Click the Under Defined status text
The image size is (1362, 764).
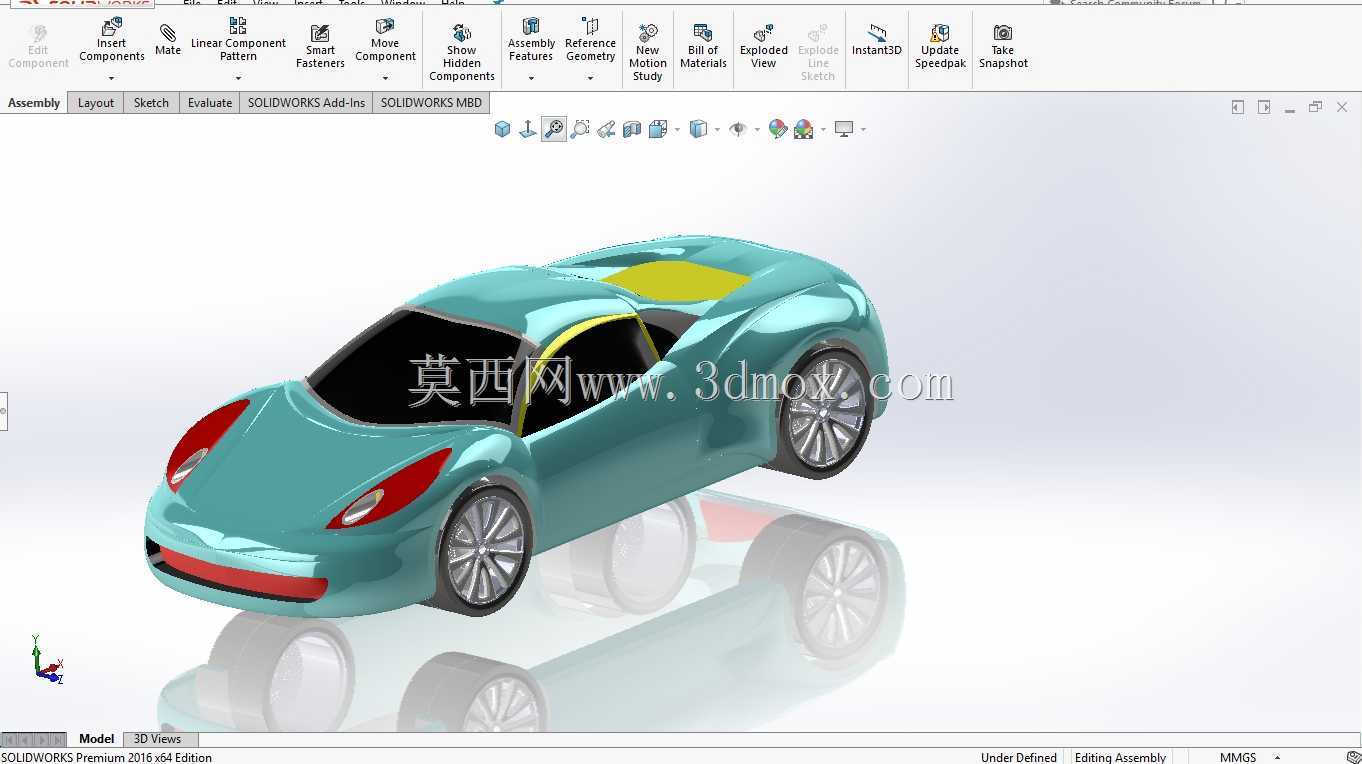coord(1019,757)
